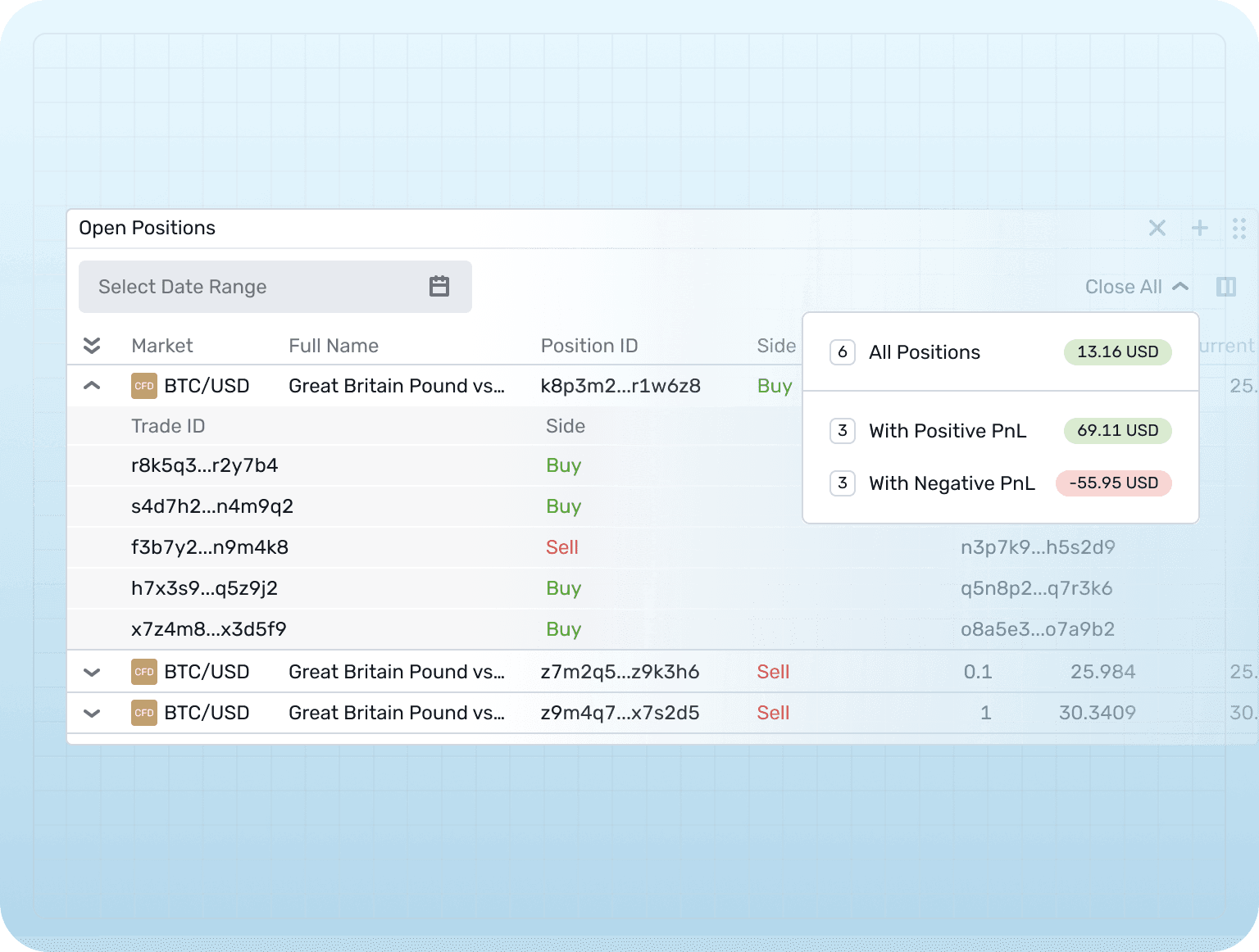Toggle the Close All dropdown
The height and width of the screenshot is (952, 1259).
tap(1137, 287)
